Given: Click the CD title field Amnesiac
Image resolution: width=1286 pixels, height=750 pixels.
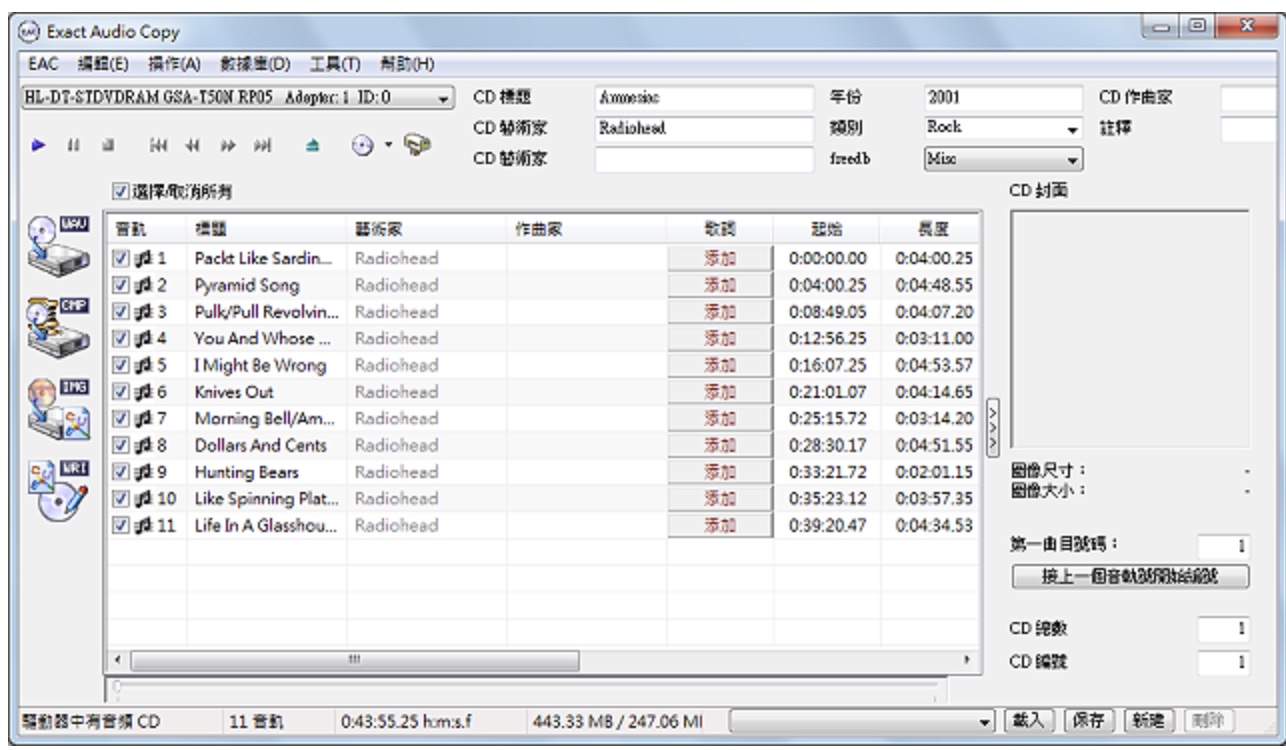Looking at the screenshot, I should (704, 98).
